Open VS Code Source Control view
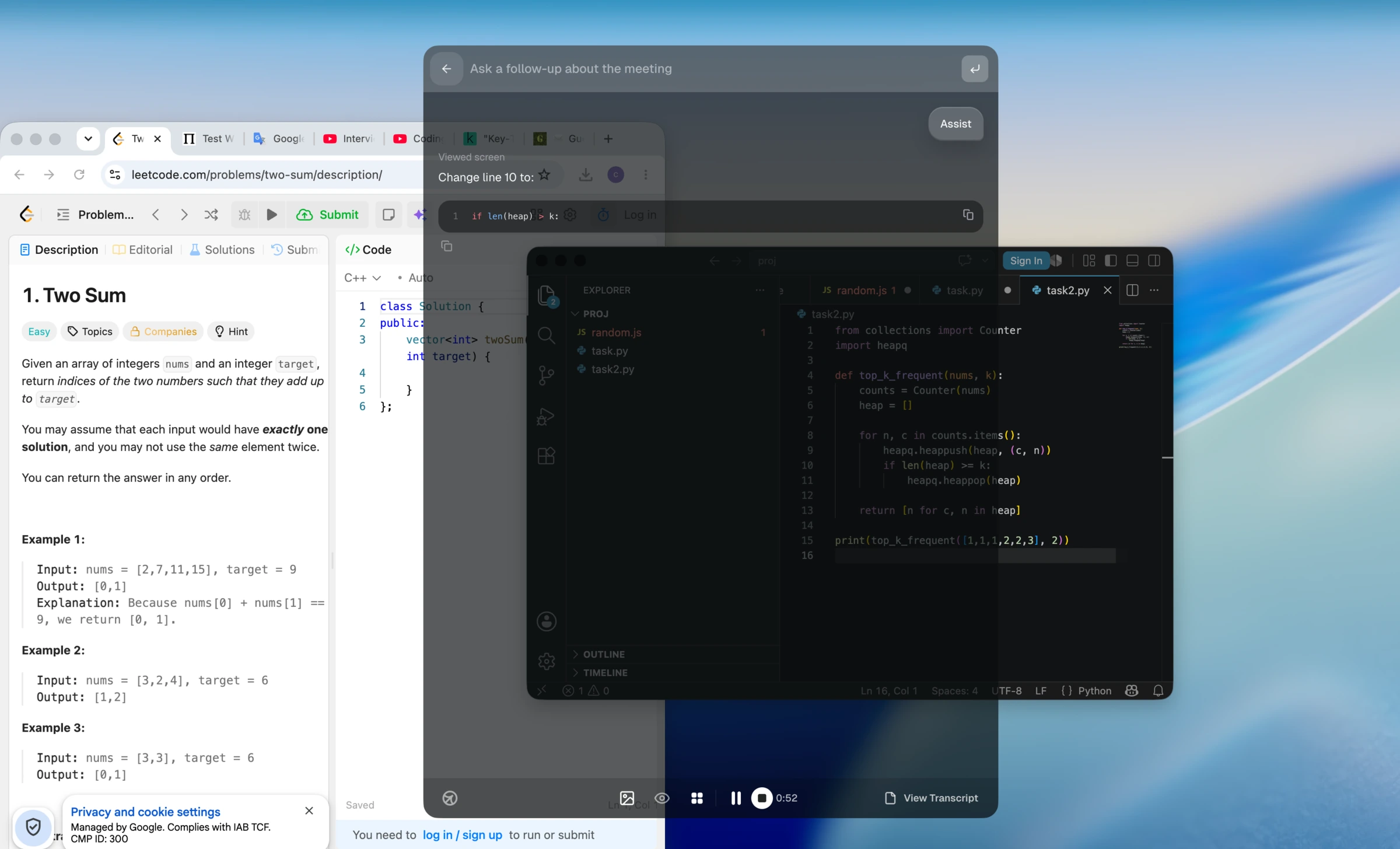1400x849 pixels. tap(546, 375)
